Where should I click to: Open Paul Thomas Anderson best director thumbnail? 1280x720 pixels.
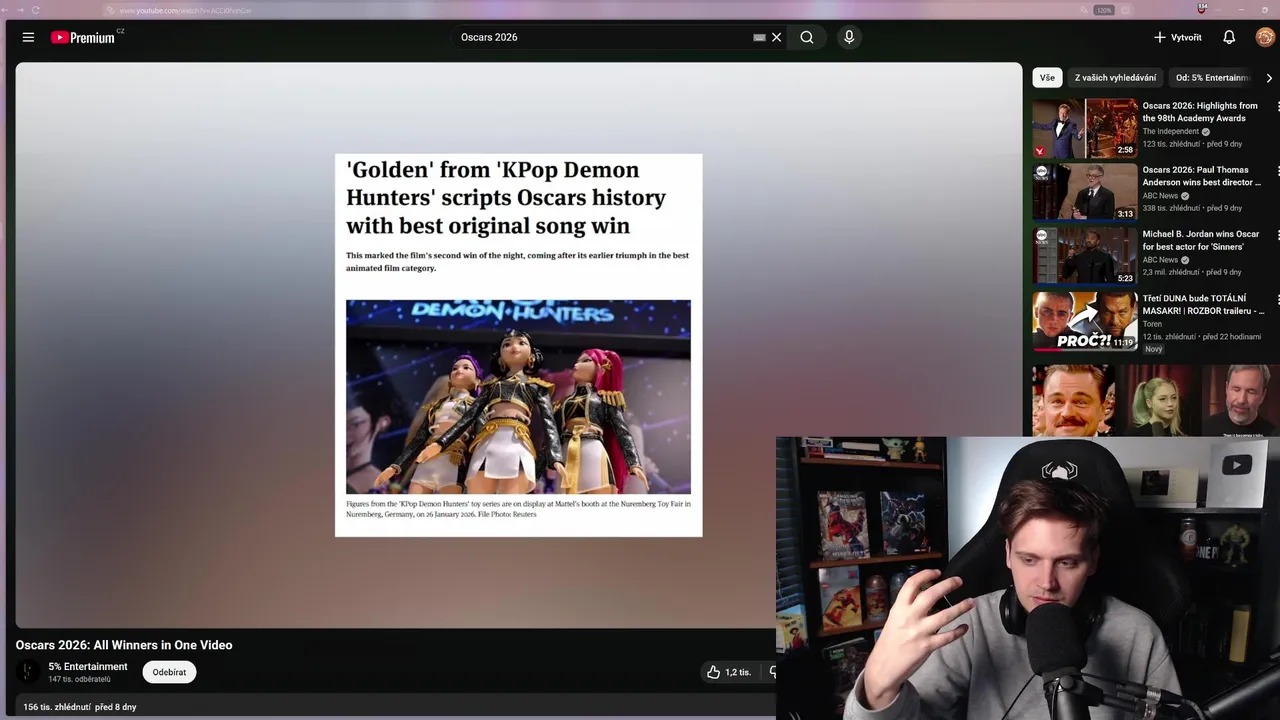(1085, 192)
